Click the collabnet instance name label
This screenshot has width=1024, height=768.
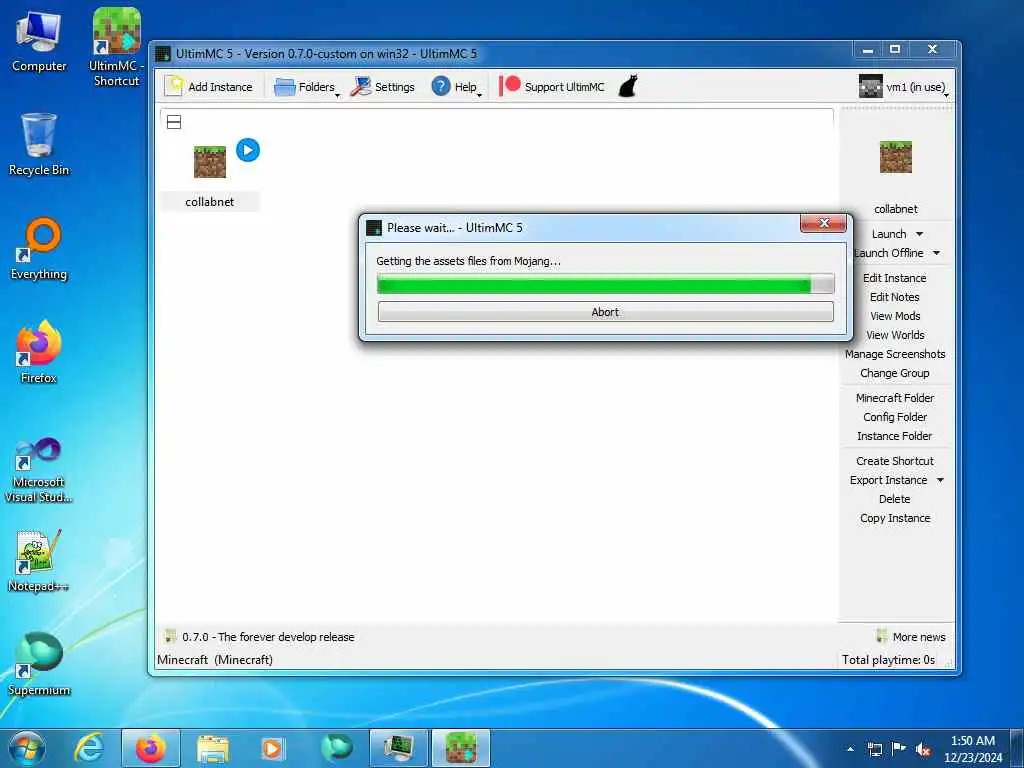click(x=210, y=202)
